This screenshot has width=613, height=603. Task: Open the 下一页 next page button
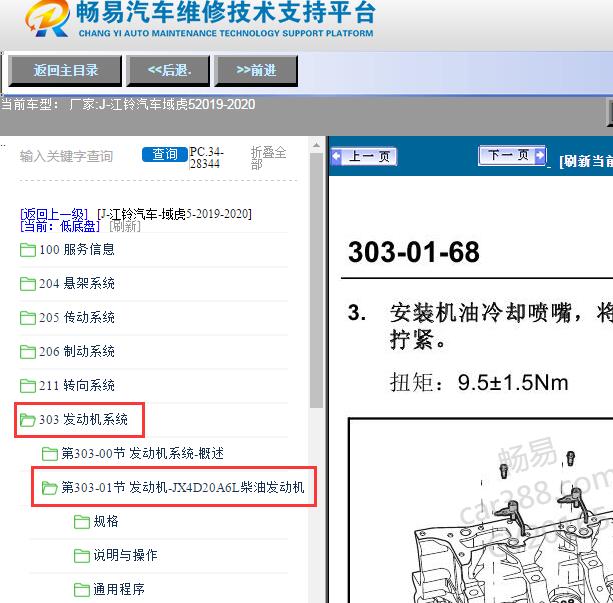click(x=512, y=155)
